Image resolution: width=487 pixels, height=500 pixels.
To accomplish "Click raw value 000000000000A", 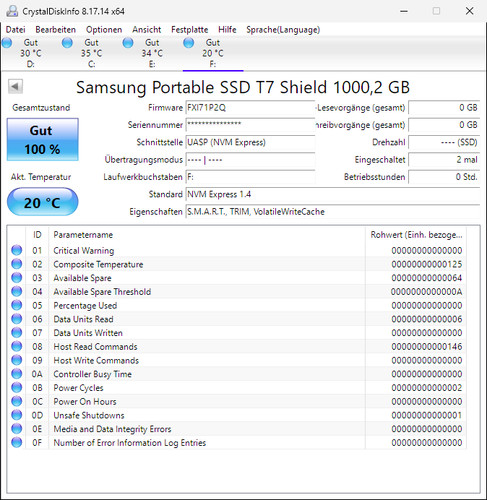I will (427, 292).
